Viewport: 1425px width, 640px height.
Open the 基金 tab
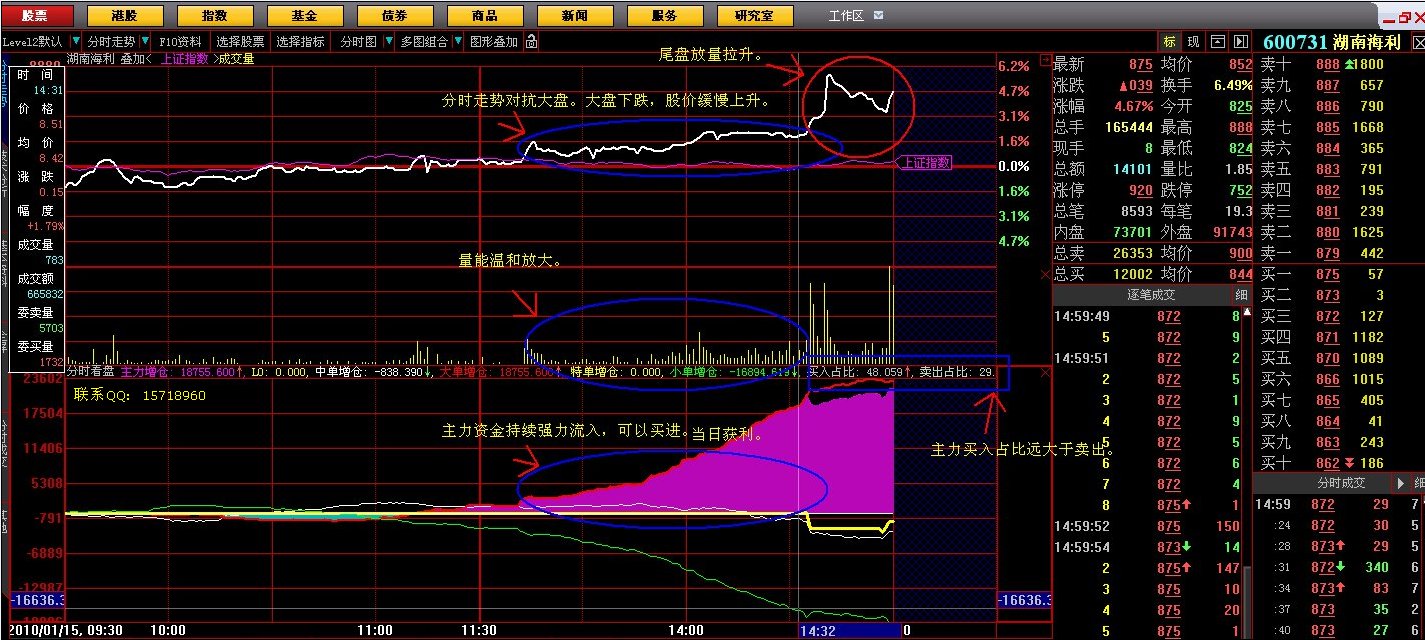tap(304, 16)
